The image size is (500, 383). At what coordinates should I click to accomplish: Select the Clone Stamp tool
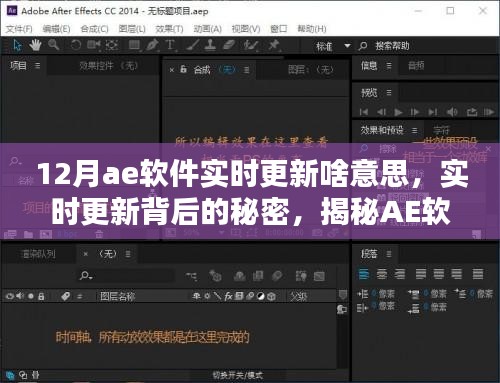pyautogui.click(x=210, y=45)
